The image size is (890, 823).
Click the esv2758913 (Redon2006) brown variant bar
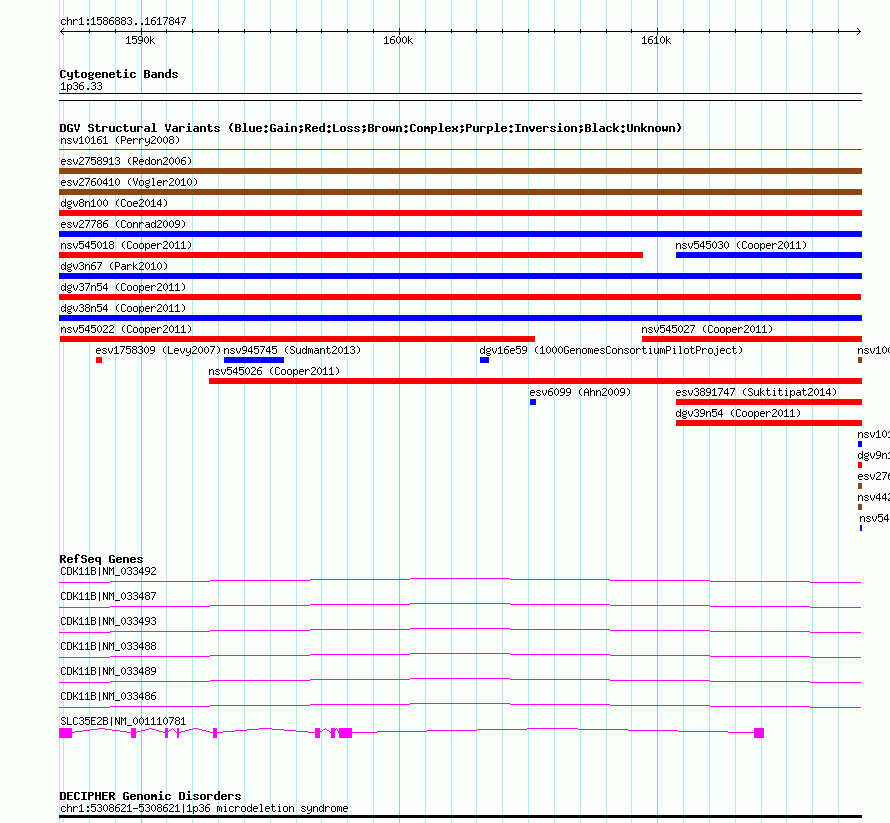[460, 171]
